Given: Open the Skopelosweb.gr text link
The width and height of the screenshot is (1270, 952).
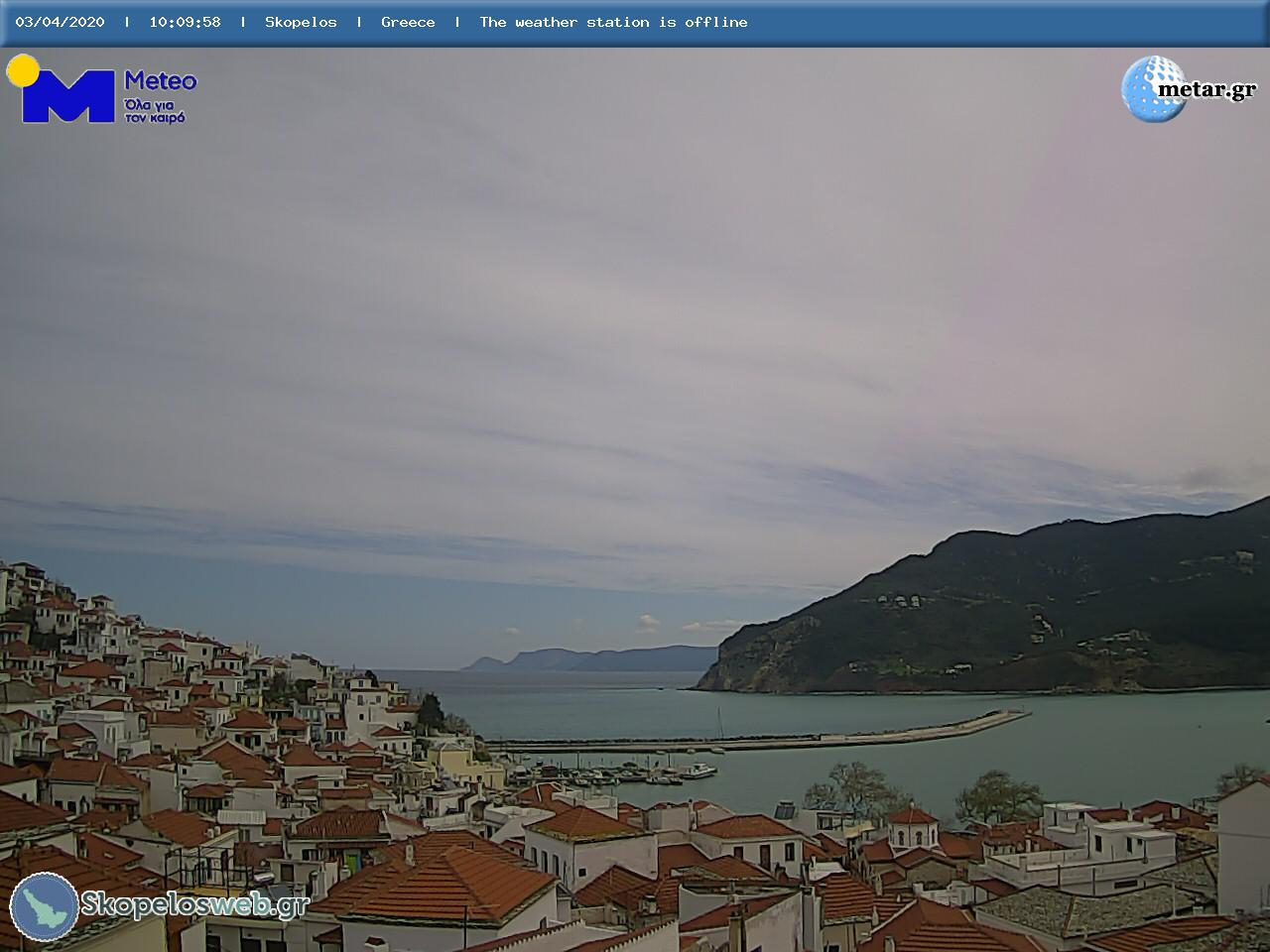Looking at the screenshot, I should (195, 904).
